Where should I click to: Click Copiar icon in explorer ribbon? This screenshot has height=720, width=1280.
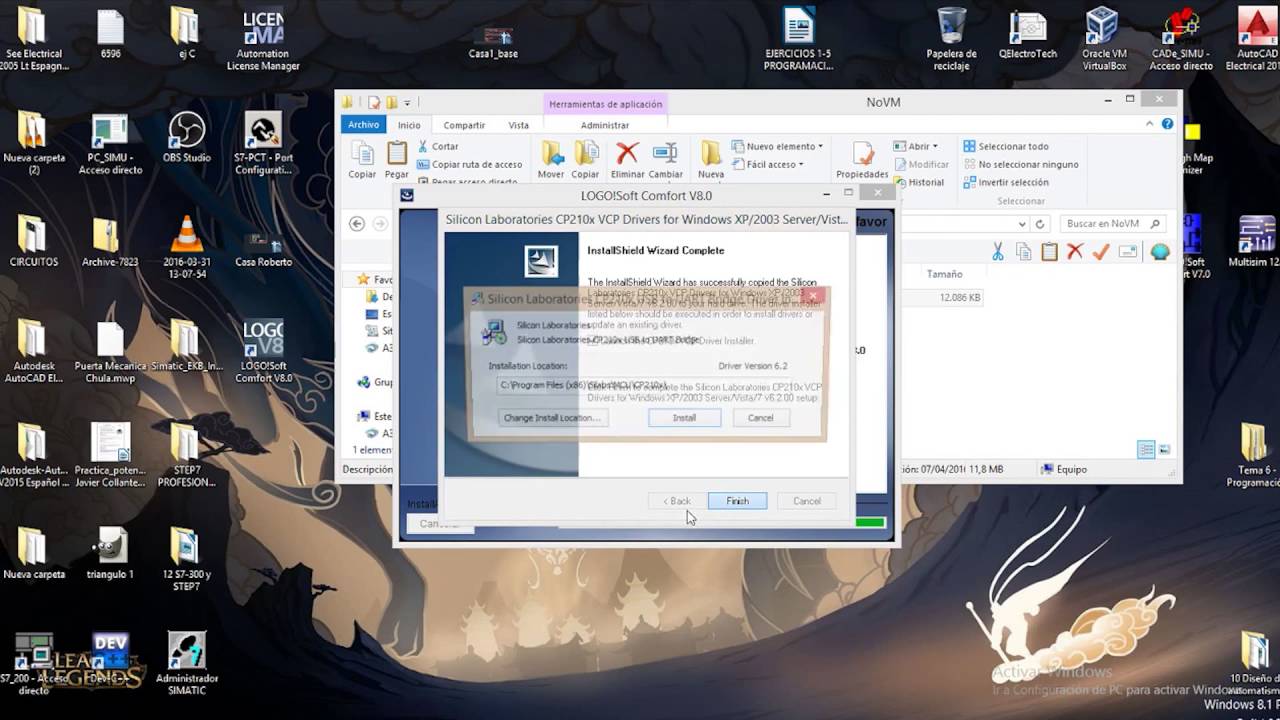coord(362,160)
